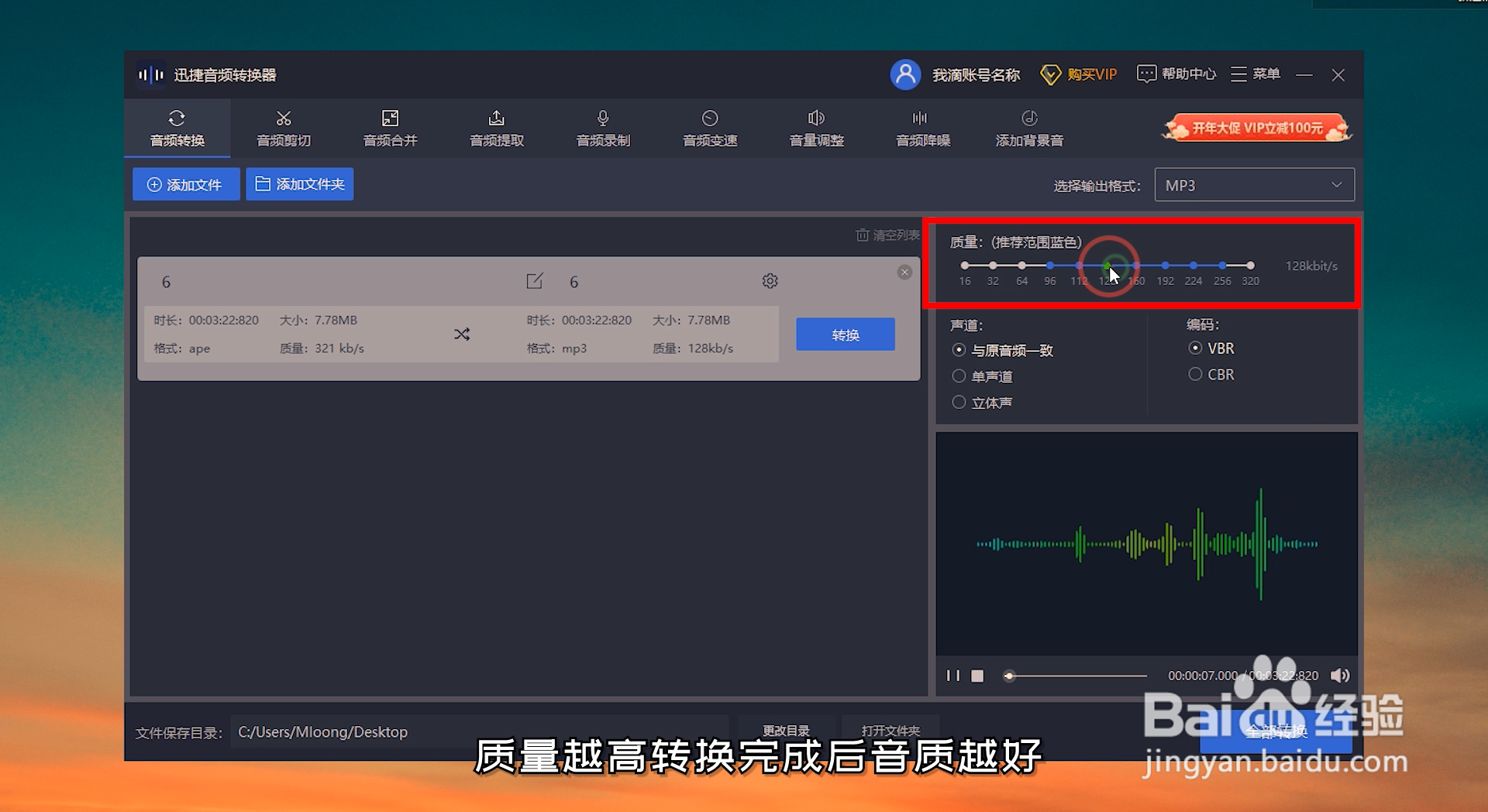Viewport: 1488px width, 812px height.
Task: Open the 菜单 menu at top right
Action: click(x=1255, y=74)
